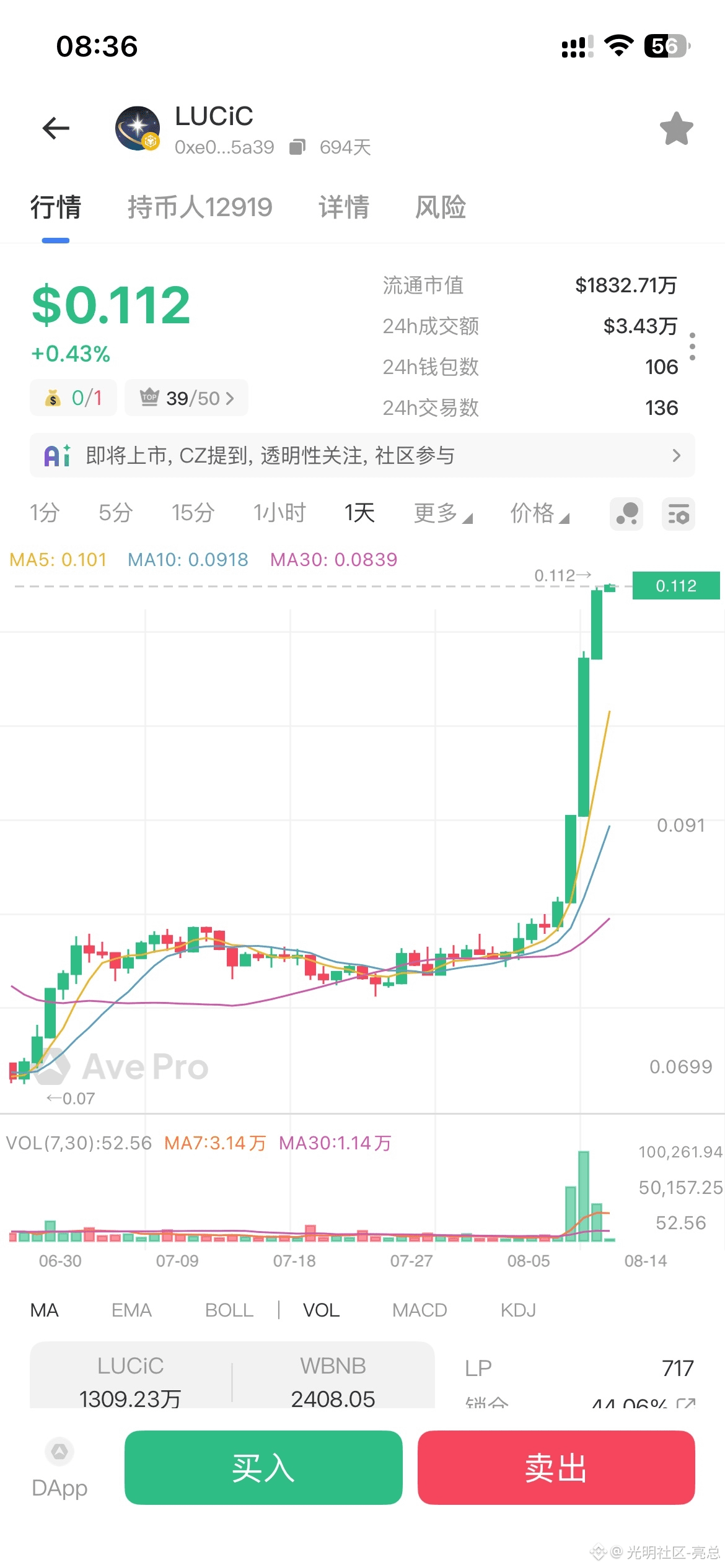This screenshot has width=725, height=1568.
Task: Tap the $0.112 price headline
Action: pos(111,305)
